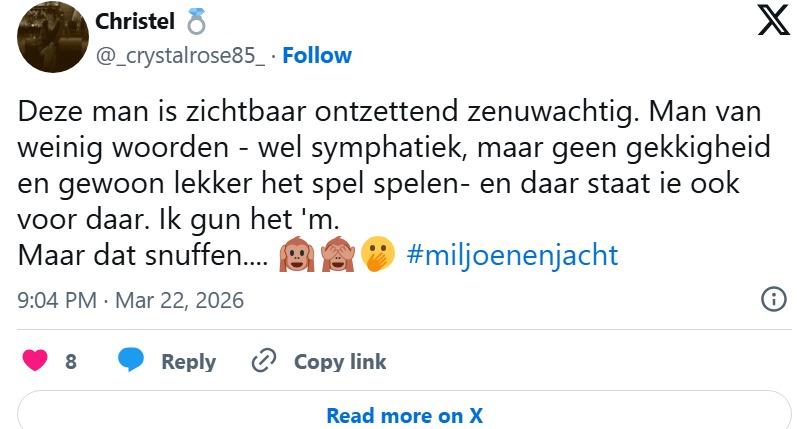The height and width of the screenshot is (429, 798).
Task: Click the Copy link chain icon
Action: coord(264,361)
